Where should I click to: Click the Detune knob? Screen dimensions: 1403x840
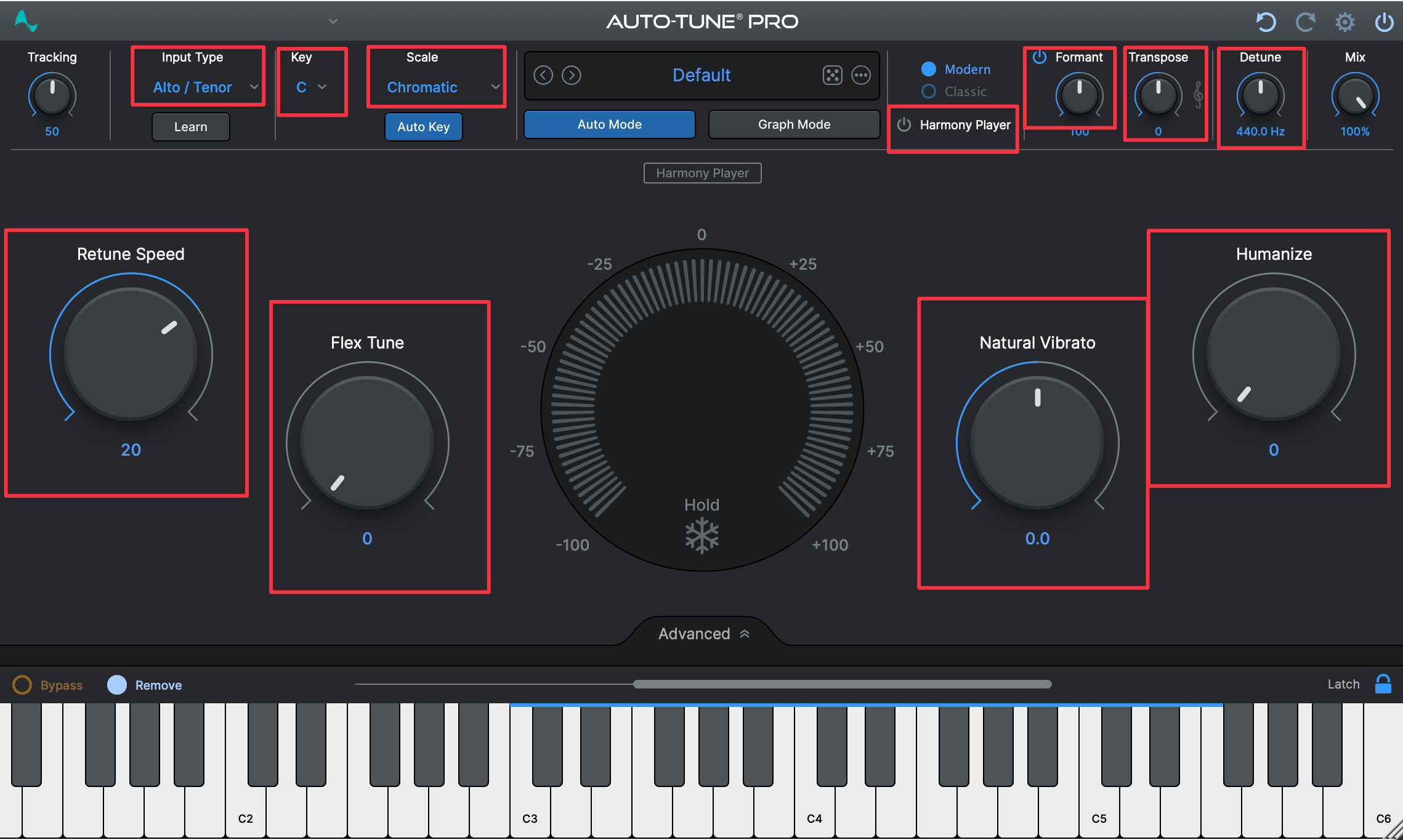[1260, 95]
